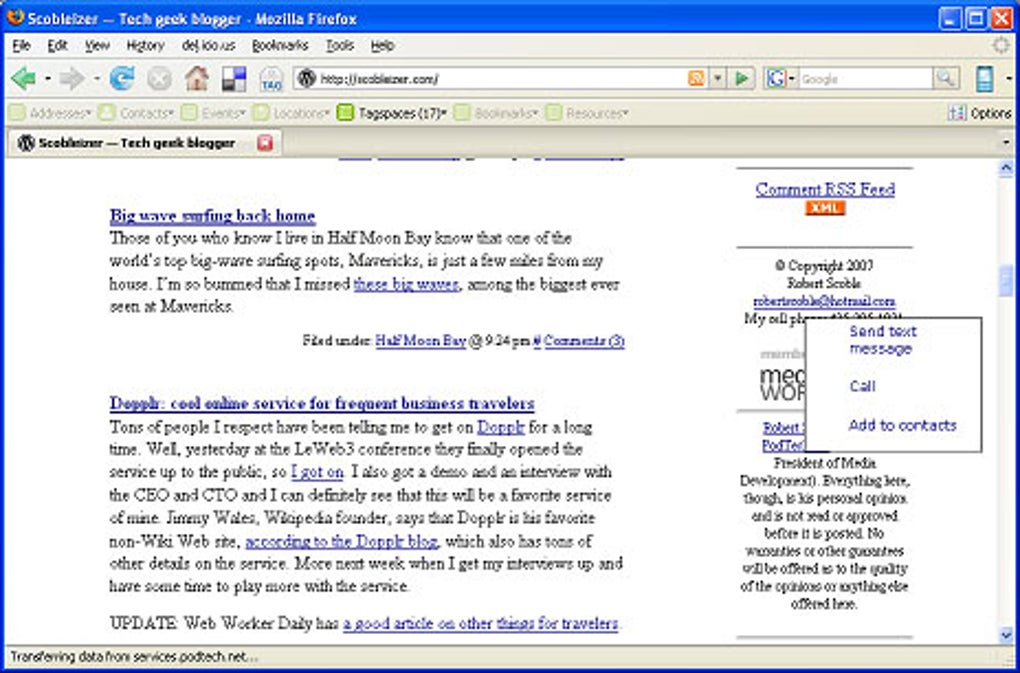The width and height of the screenshot is (1020, 673).
Task: Open the File menu
Action: pos(21,46)
